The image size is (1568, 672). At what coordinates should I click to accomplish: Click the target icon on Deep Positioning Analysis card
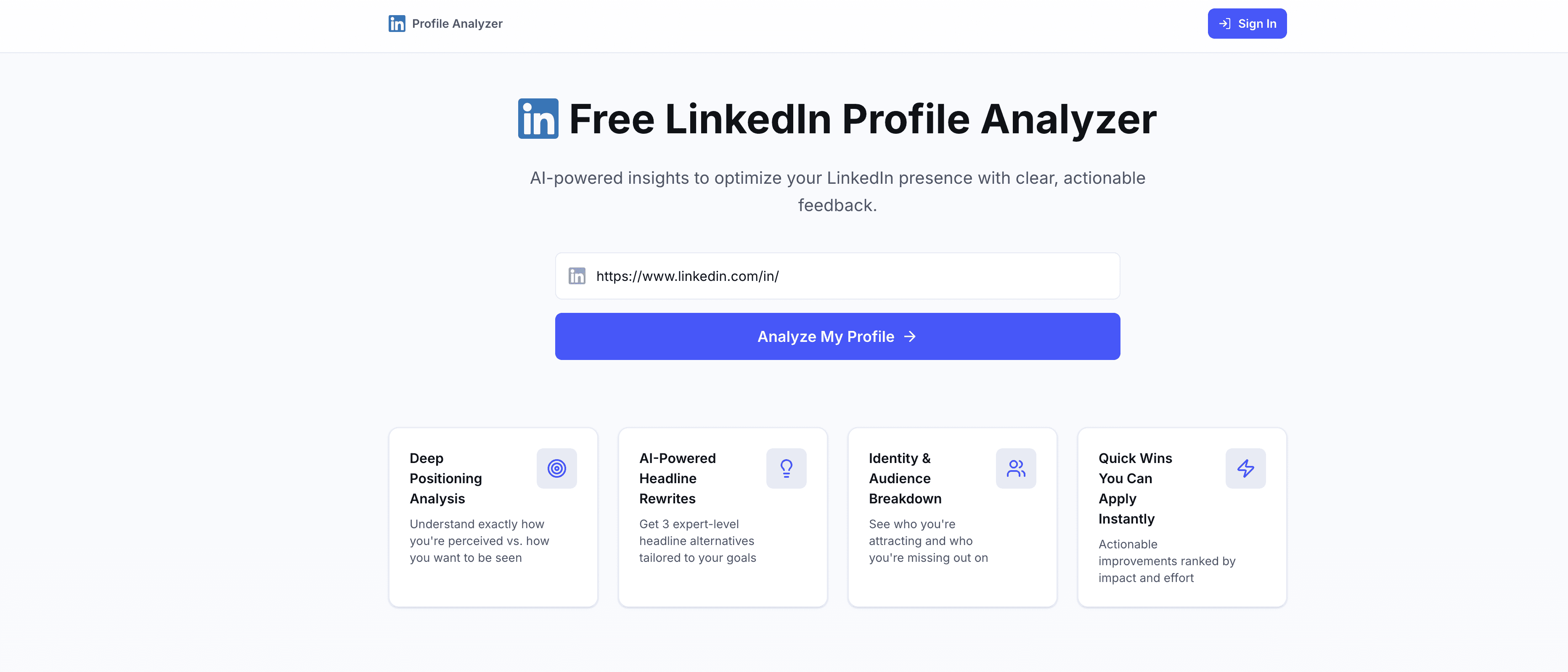point(556,468)
